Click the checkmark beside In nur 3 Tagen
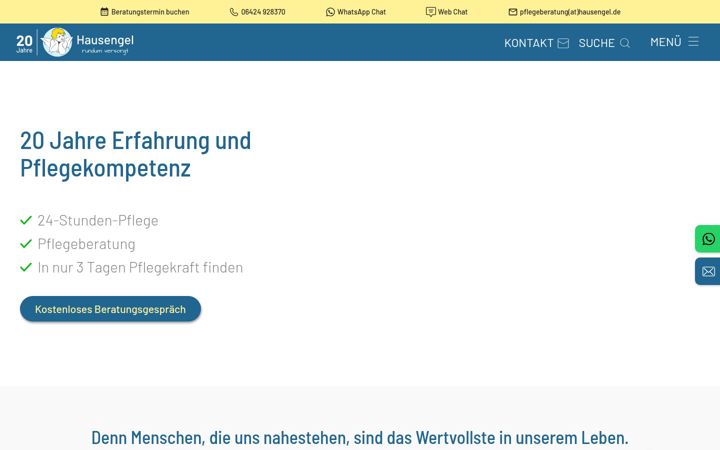Viewport: 720px width, 450px height. coord(26,267)
